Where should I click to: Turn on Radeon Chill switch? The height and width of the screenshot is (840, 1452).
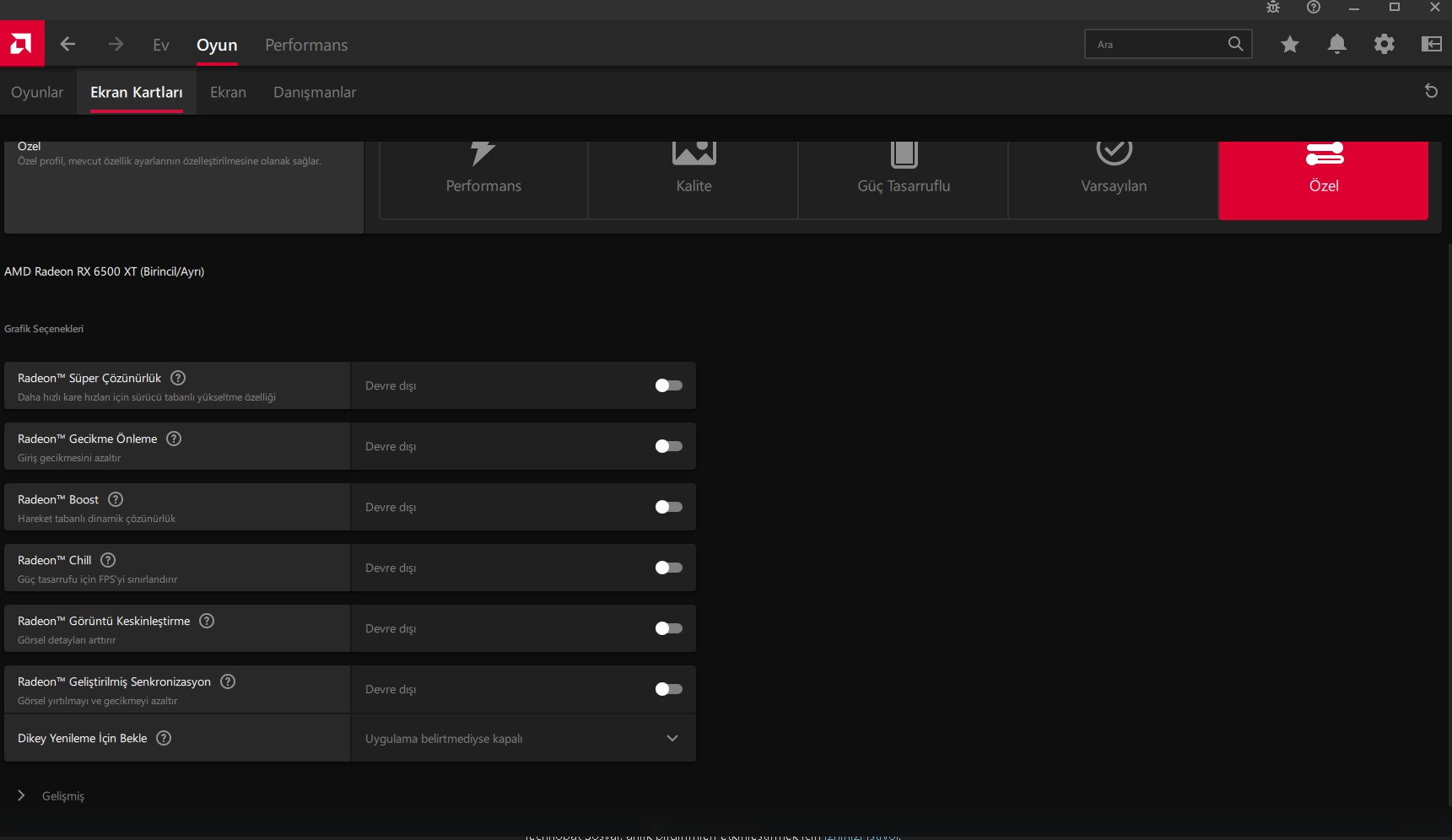(x=669, y=568)
